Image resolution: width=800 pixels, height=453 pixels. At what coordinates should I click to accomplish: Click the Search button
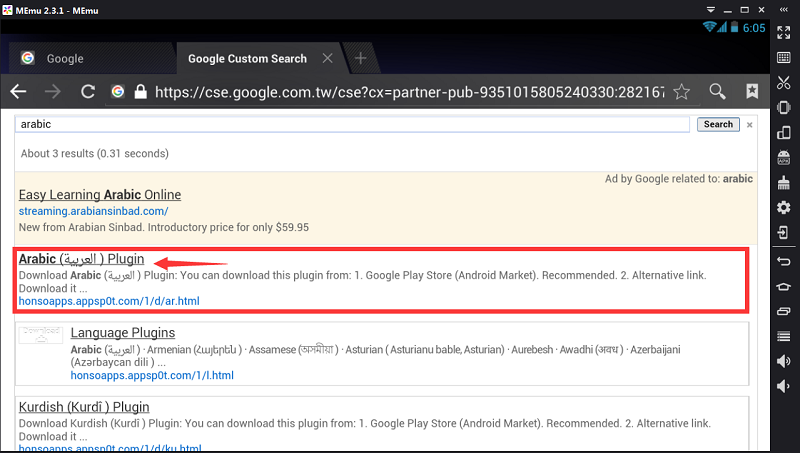click(717, 124)
